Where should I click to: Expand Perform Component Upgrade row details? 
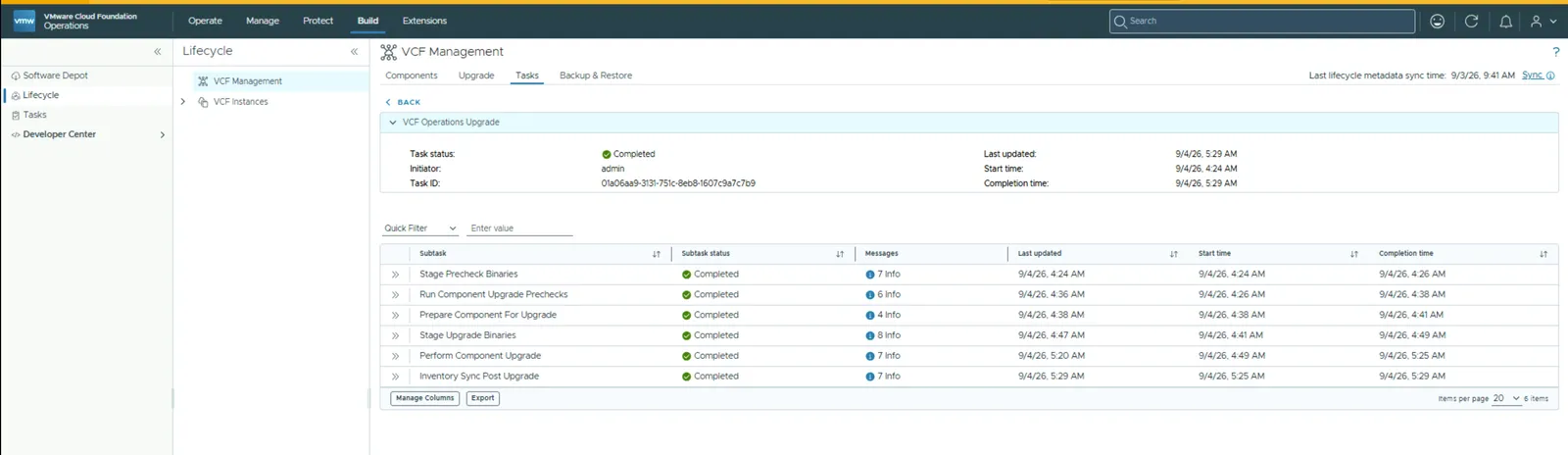[396, 356]
